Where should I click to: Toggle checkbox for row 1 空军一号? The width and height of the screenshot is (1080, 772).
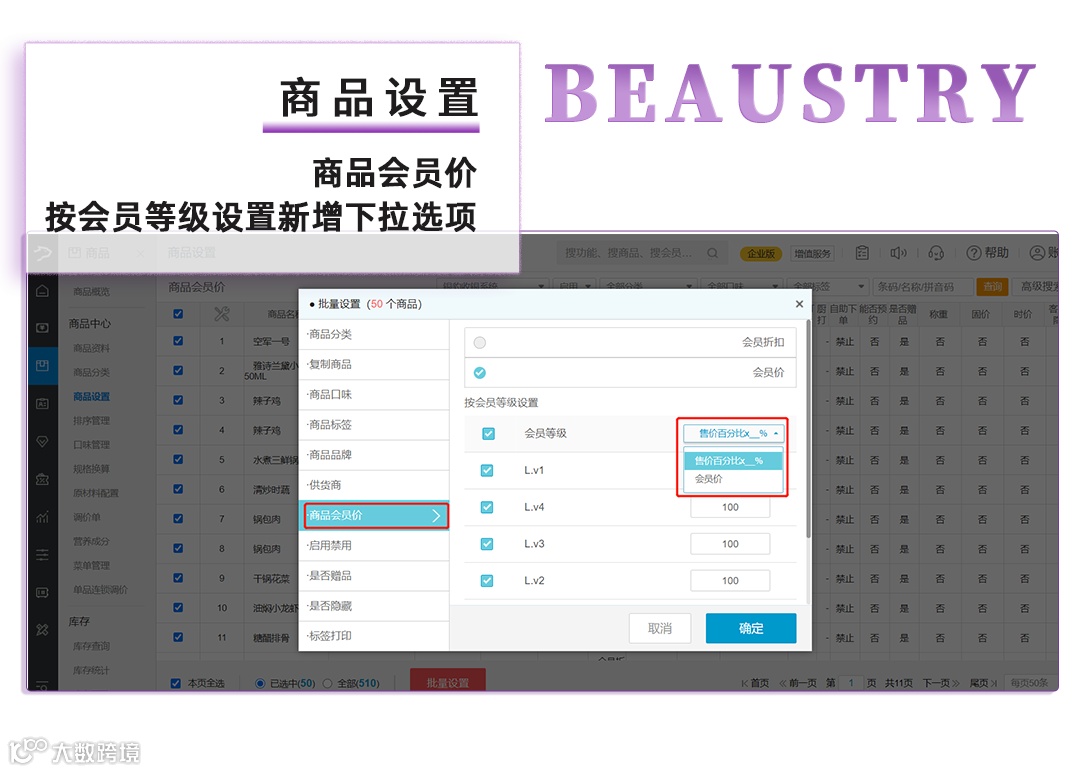click(x=178, y=340)
